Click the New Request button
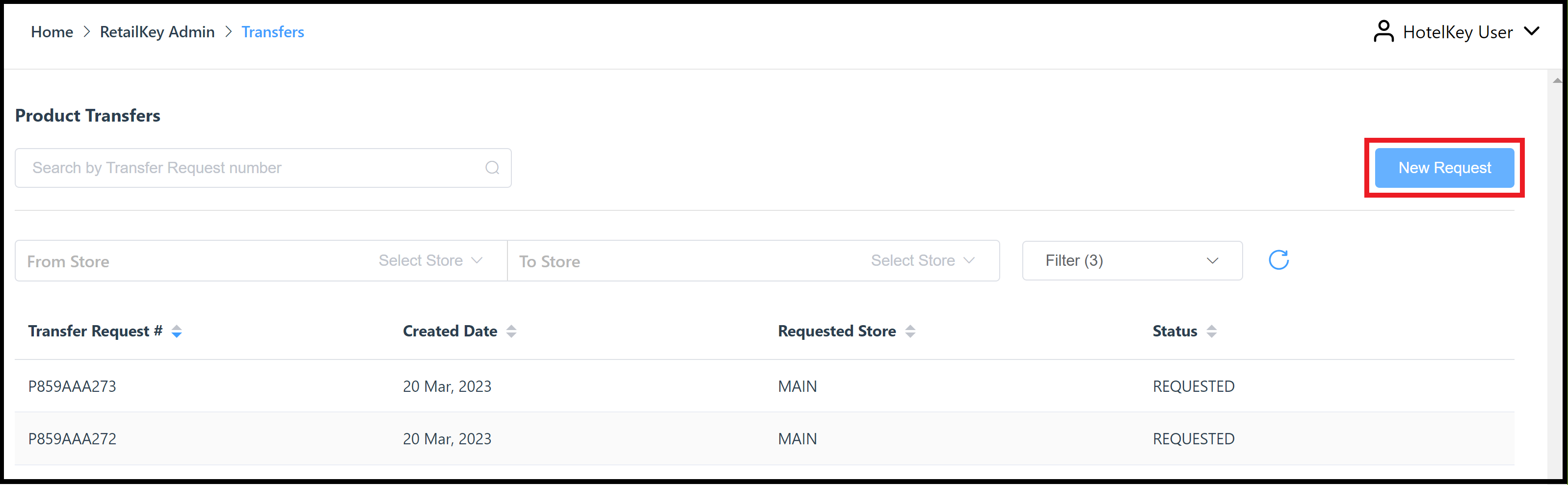This screenshot has width=1568, height=485. tap(1444, 167)
